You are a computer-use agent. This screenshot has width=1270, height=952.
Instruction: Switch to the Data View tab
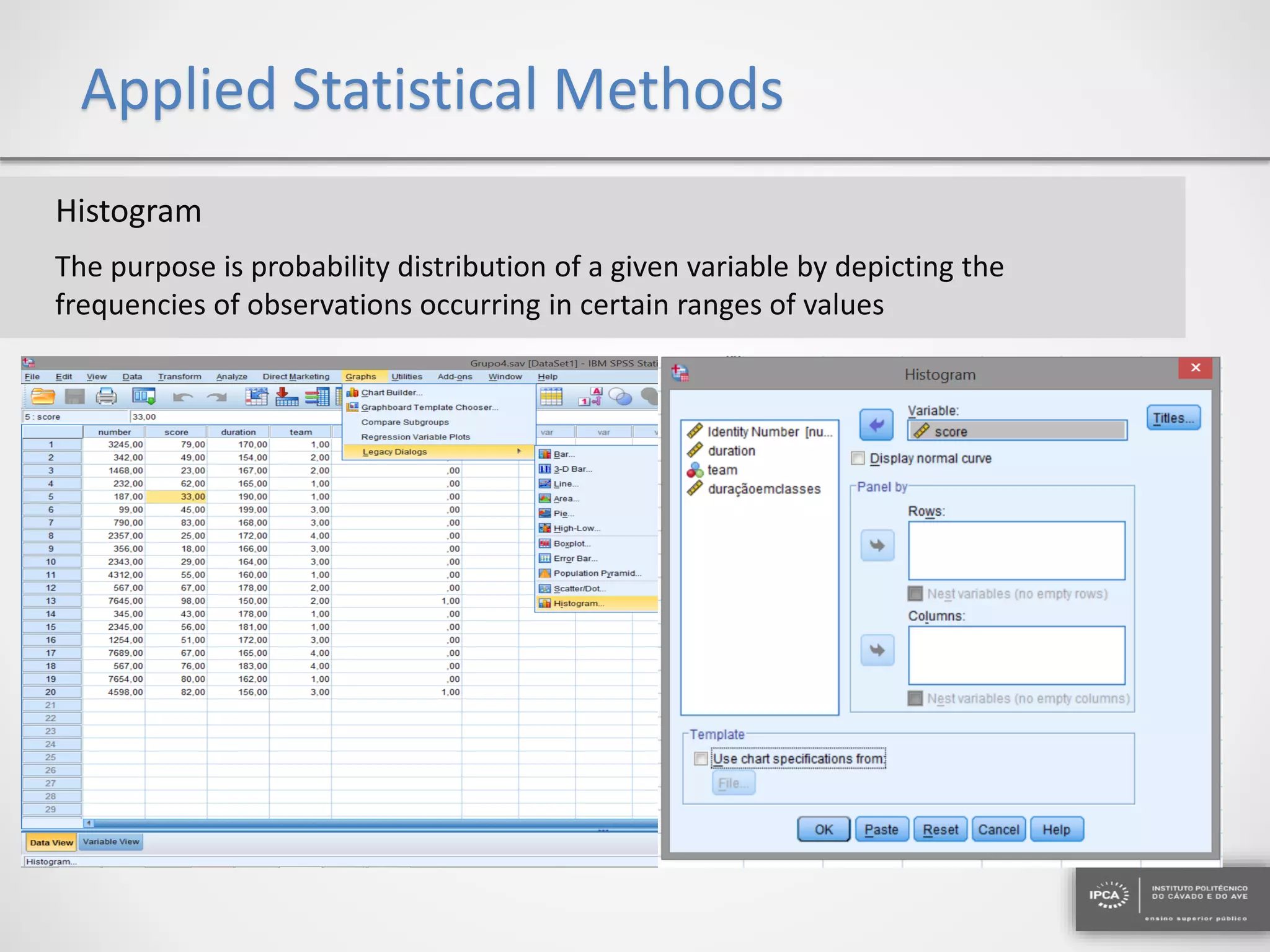point(51,842)
